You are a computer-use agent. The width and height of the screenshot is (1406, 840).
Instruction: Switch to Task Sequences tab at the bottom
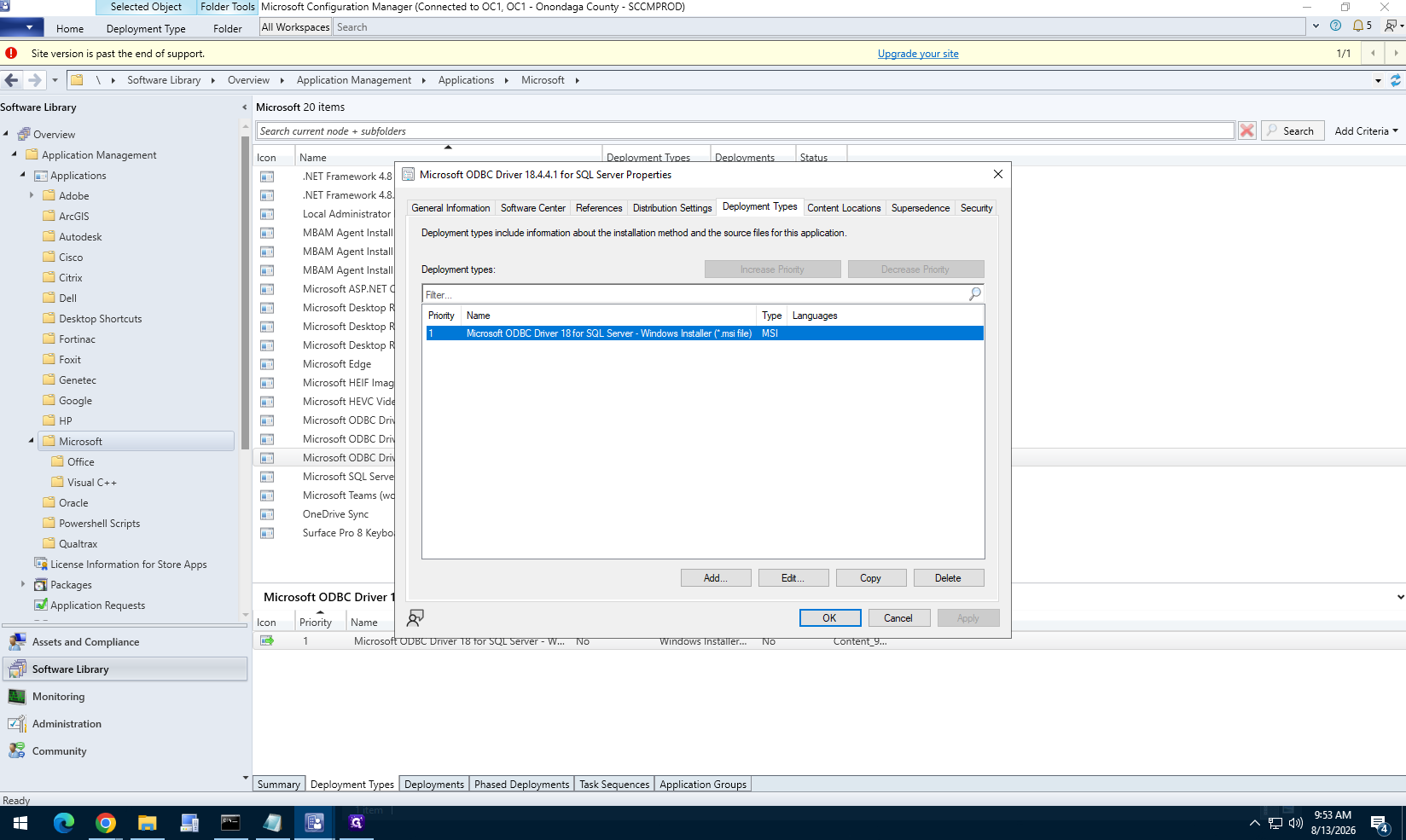tap(614, 785)
